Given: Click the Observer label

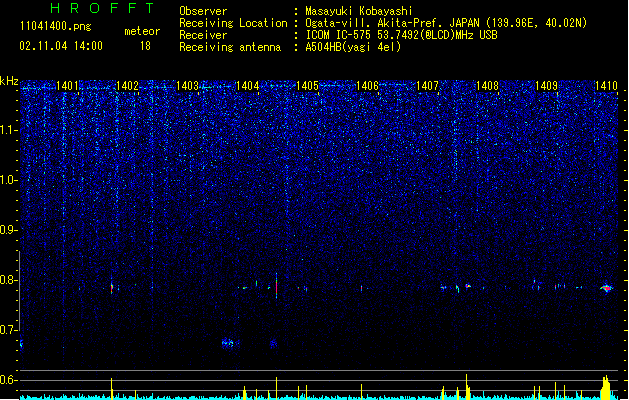Looking at the screenshot, I should pos(203,11).
